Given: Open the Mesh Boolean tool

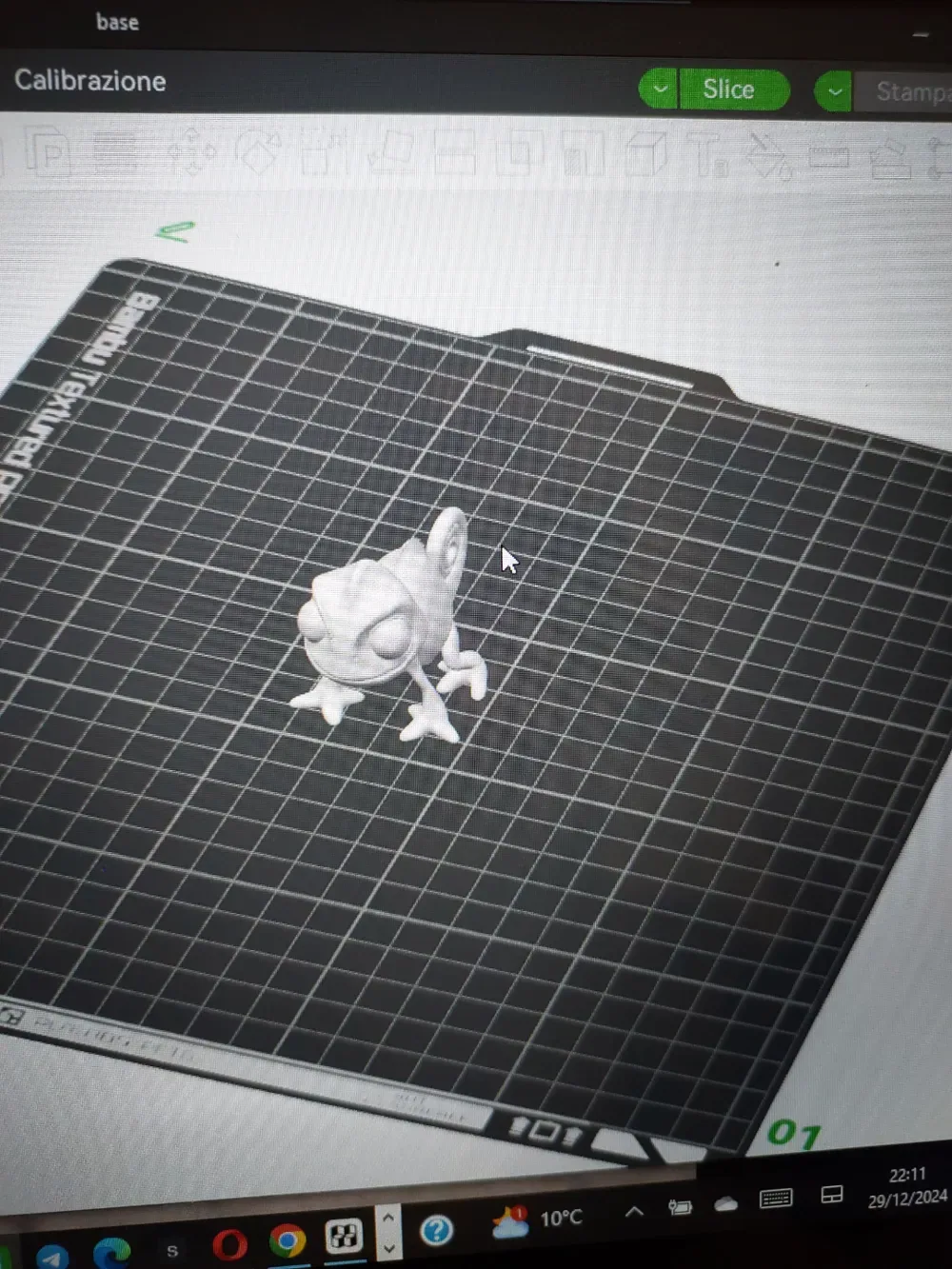Looking at the screenshot, I should click(x=518, y=153).
